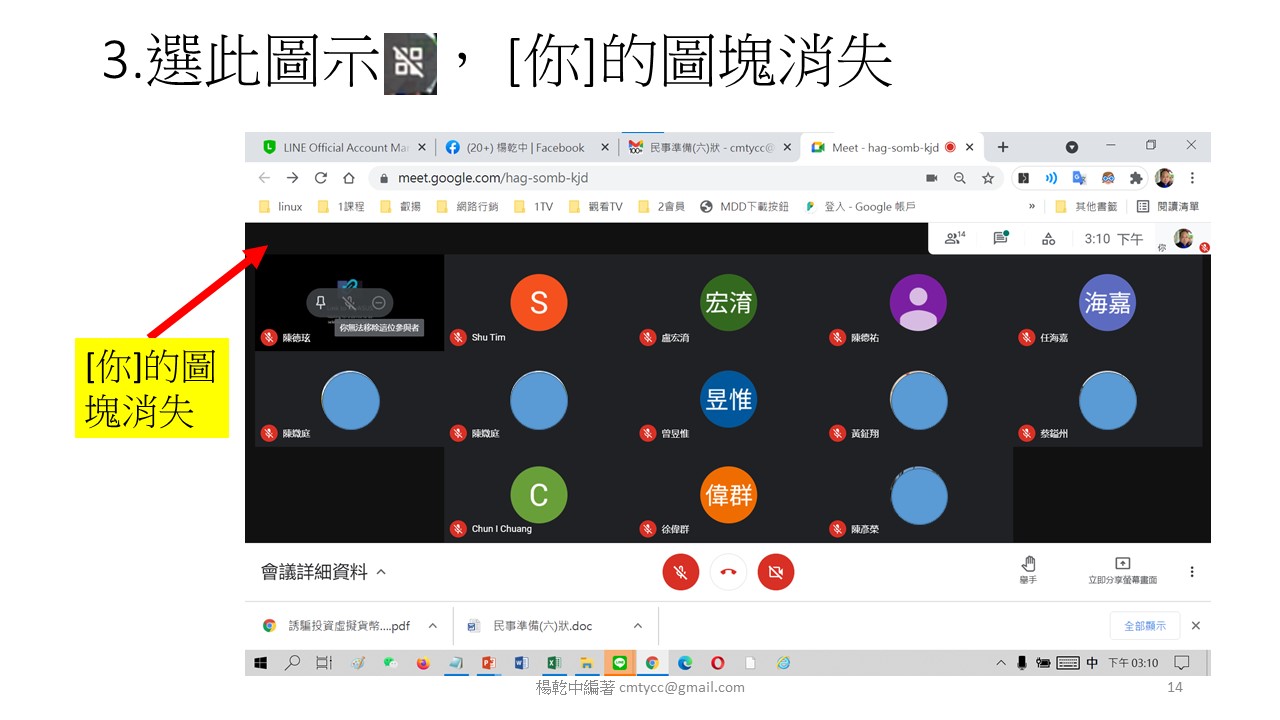
Task: Click 全部顯示 show all downloads
Action: 1145,626
